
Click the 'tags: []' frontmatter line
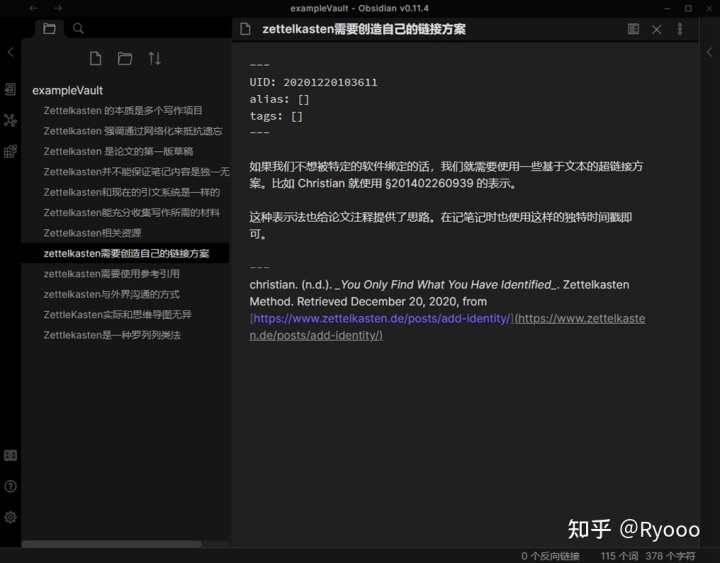pyautogui.click(x=276, y=116)
